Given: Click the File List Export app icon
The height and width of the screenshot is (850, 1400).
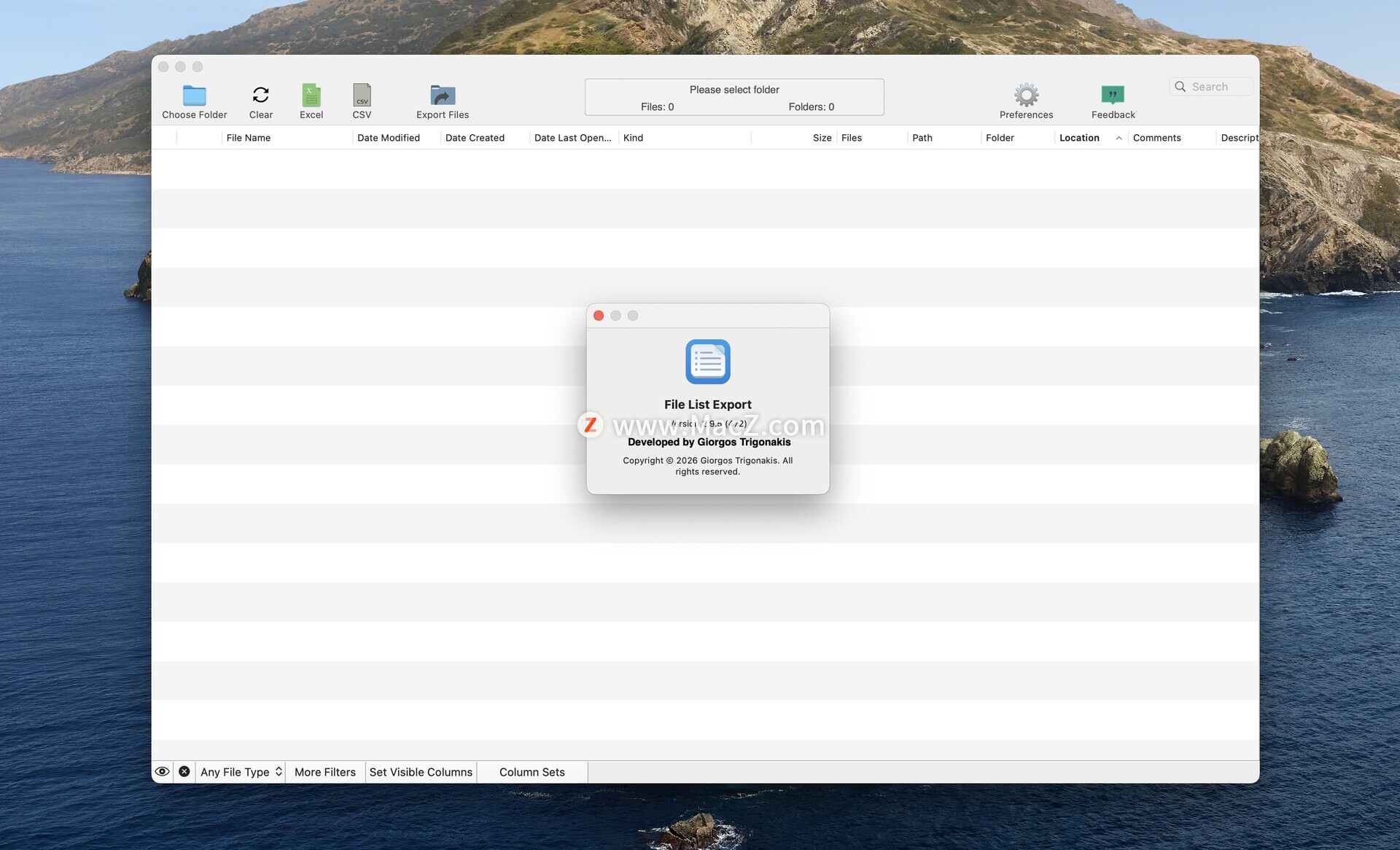Looking at the screenshot, I should pos(707,362).
